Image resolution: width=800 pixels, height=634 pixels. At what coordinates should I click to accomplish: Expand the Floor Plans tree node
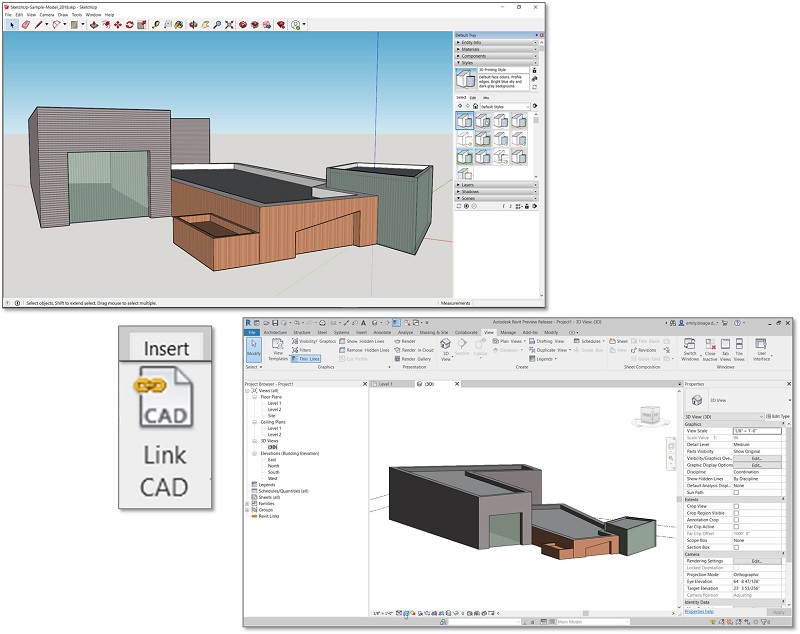[x=253, y=397]
